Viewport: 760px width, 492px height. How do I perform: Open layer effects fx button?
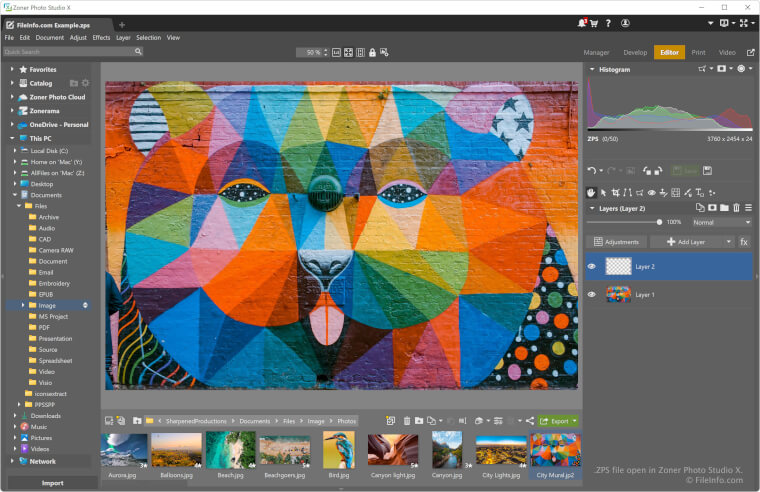744,242
